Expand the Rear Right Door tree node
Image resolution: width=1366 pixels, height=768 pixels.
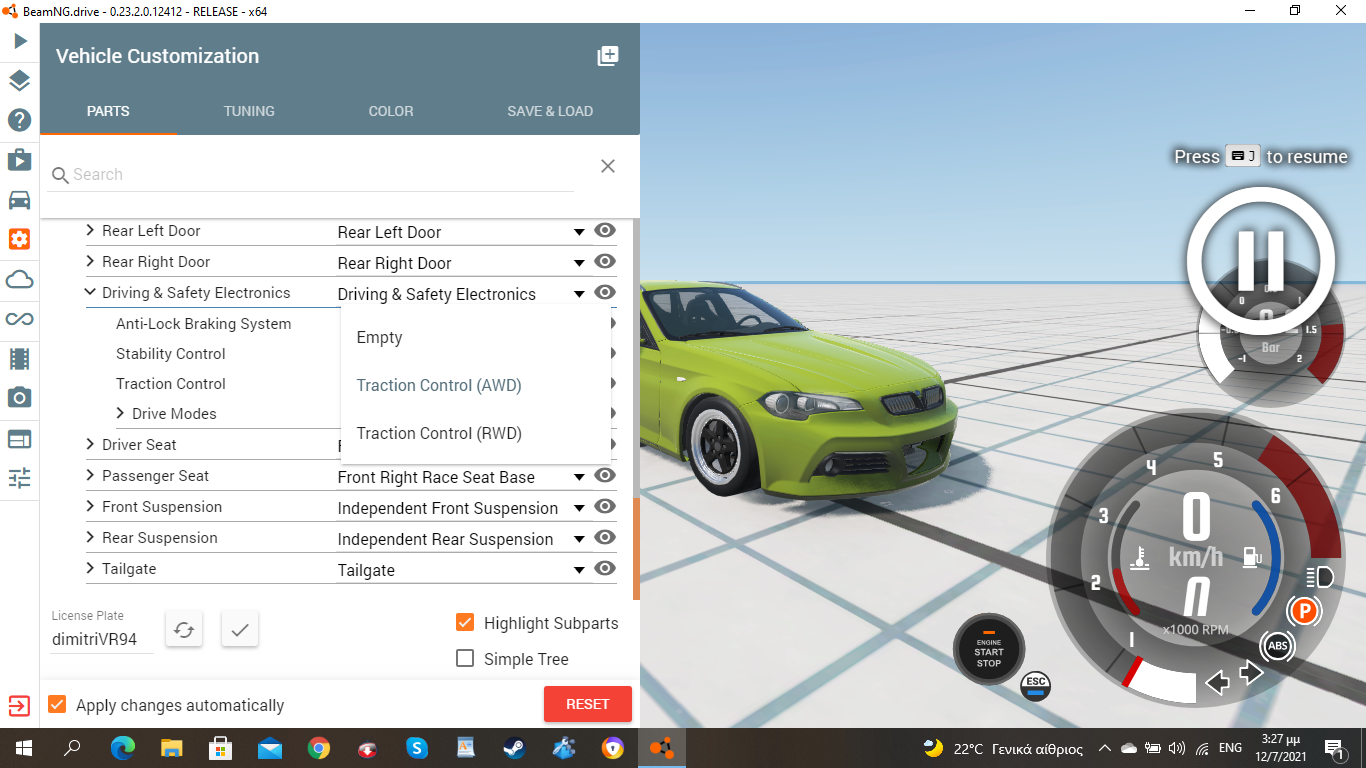[90, 262]
